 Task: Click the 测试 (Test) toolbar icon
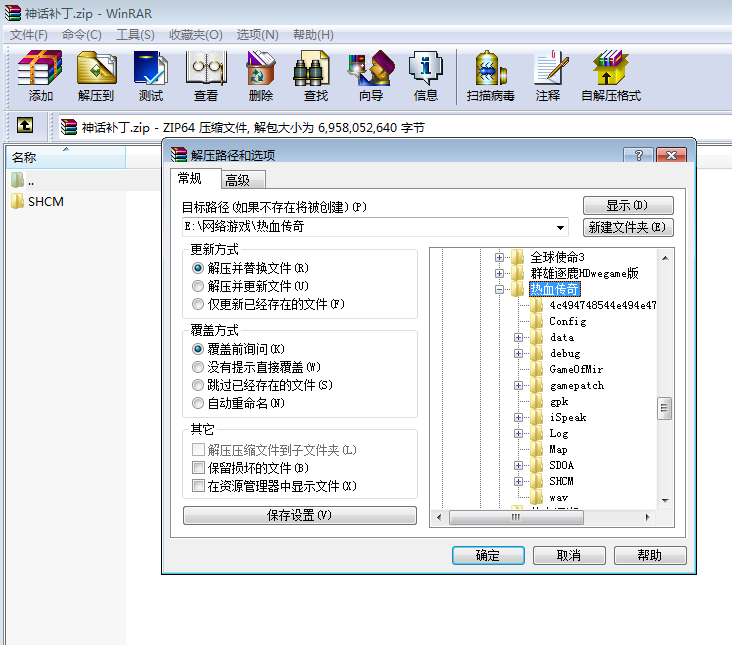click(x=151, y=76)
